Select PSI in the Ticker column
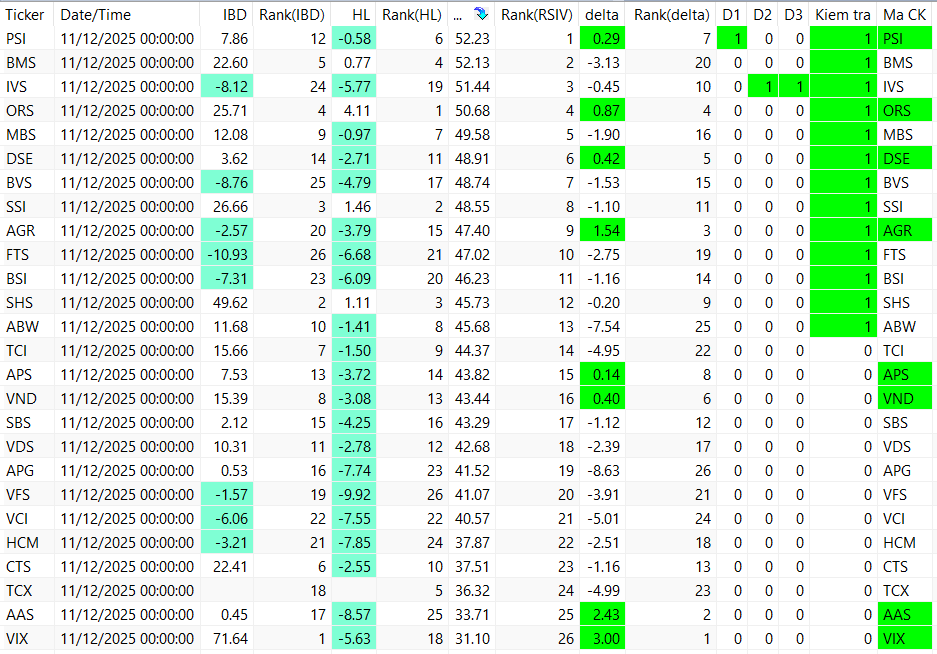The width and height of the screenshot is (937, 654). coord(17,39)
